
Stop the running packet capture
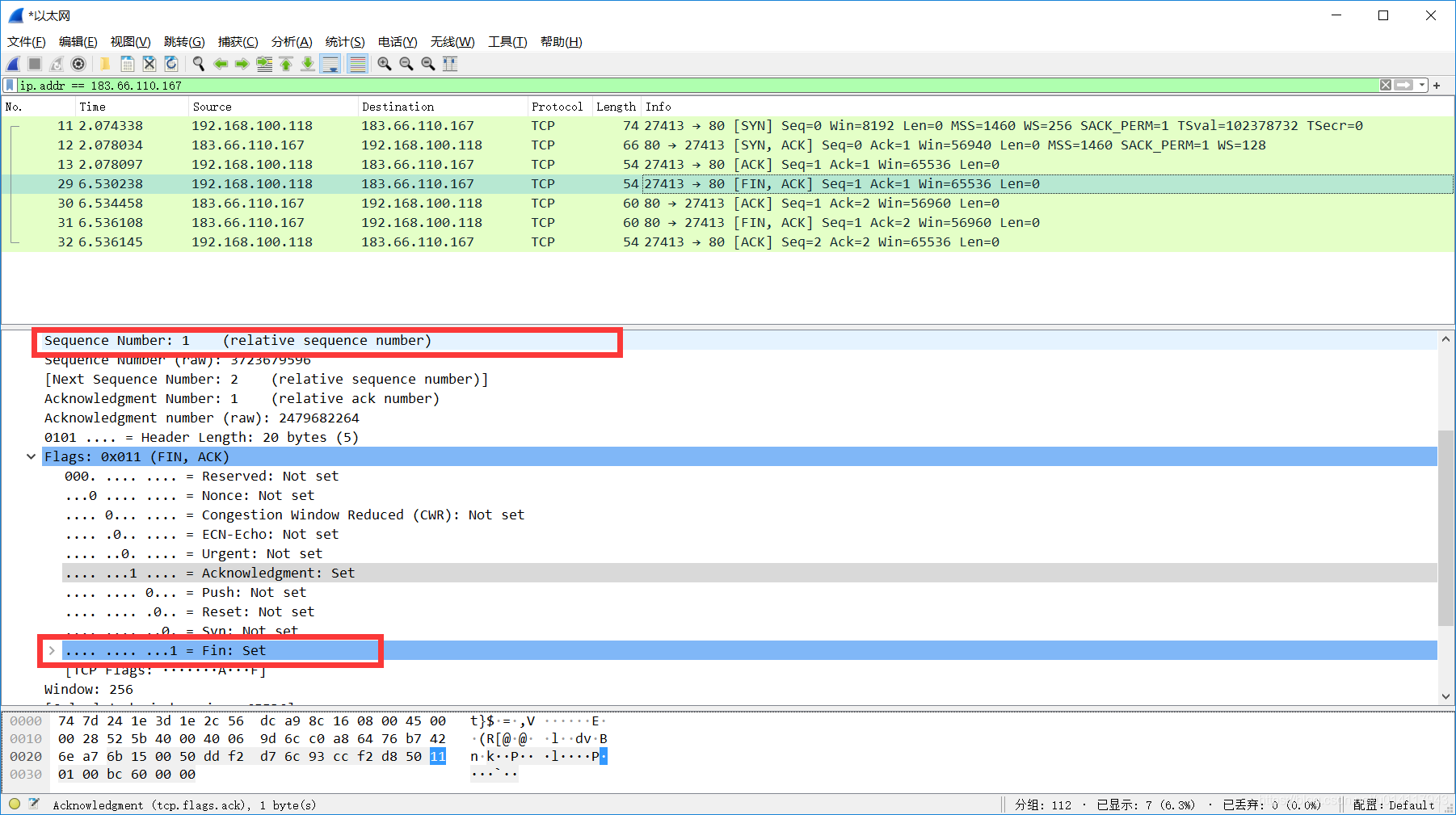pos(35,64)
